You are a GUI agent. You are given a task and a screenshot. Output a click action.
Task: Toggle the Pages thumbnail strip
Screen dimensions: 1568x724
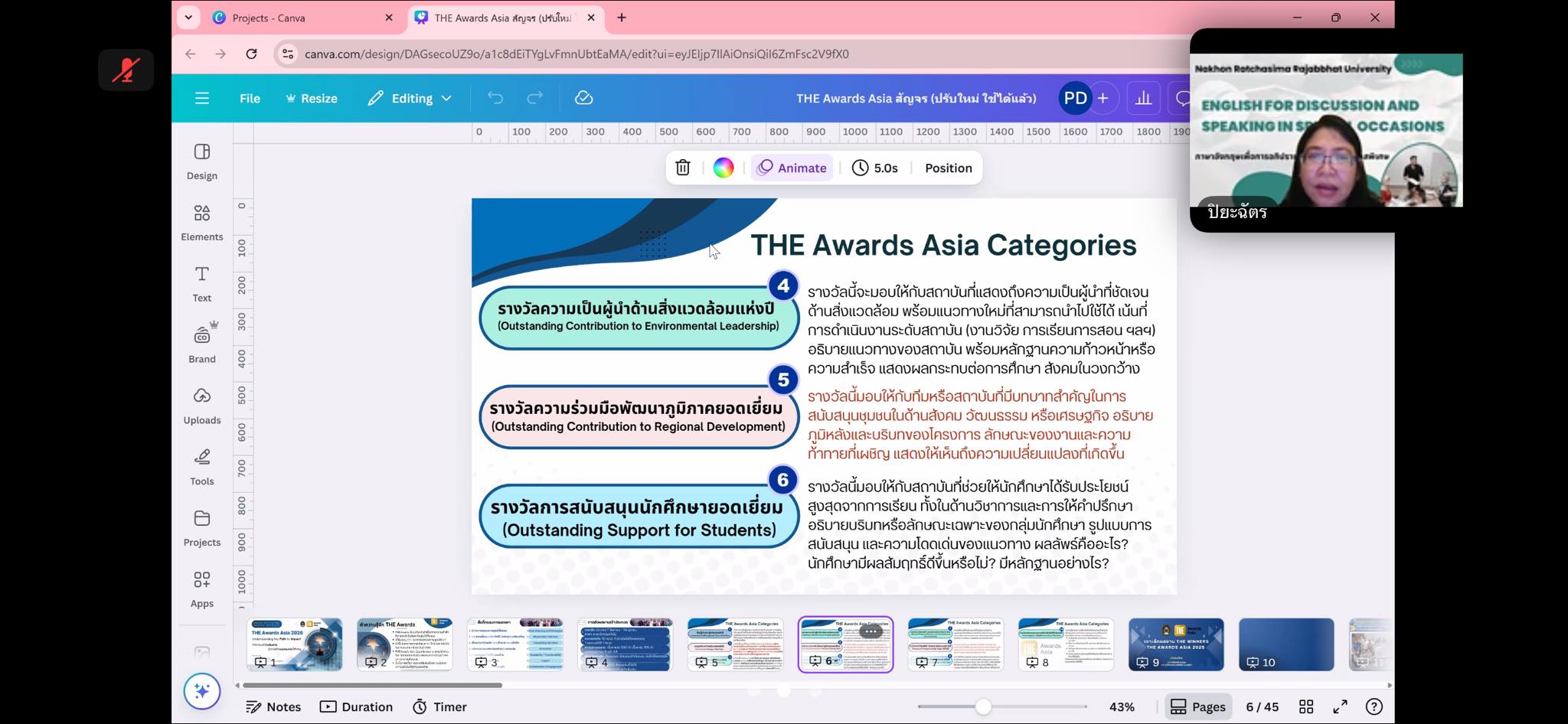point(1197,706)
